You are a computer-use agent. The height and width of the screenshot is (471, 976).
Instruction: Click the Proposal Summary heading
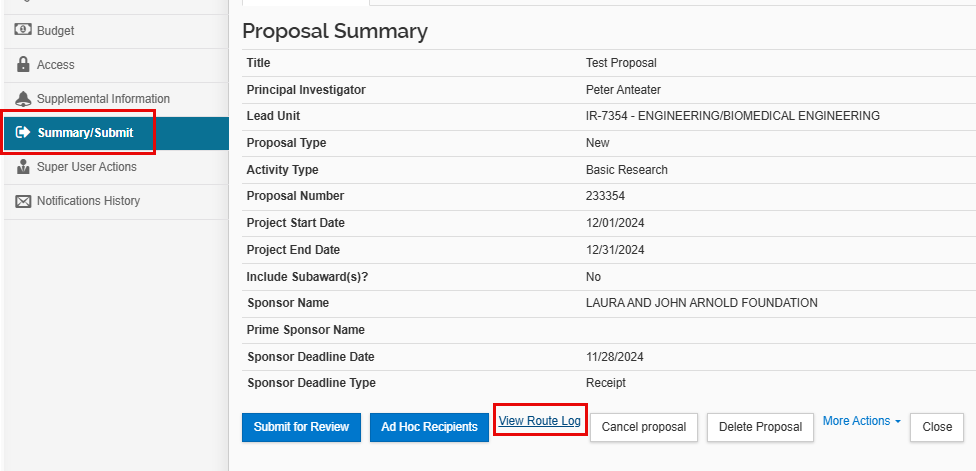pos(335,31)
